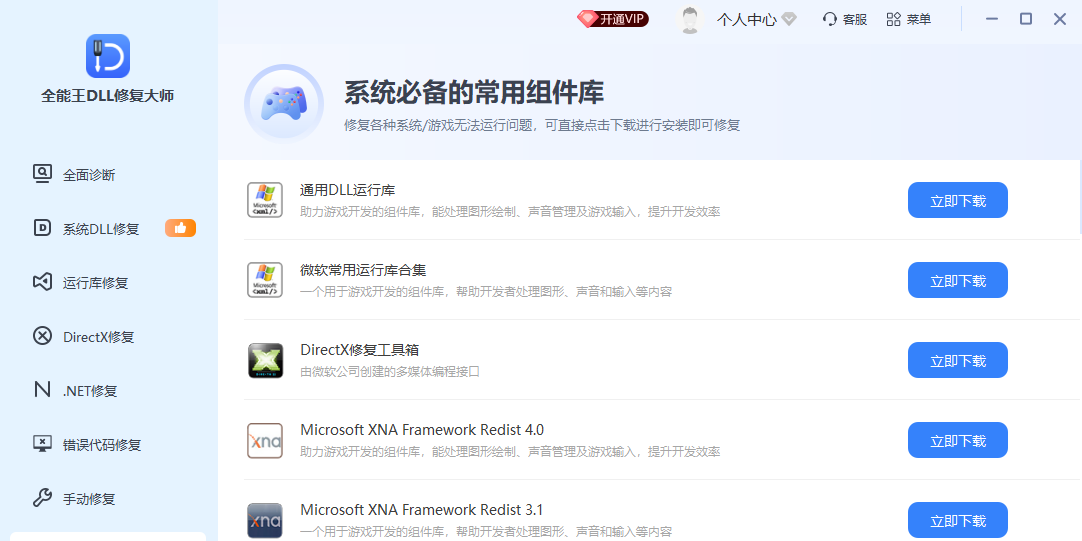Click the 微软常用运行库合集 title
The image size is (1082, 541).
[x=363, y=270]
